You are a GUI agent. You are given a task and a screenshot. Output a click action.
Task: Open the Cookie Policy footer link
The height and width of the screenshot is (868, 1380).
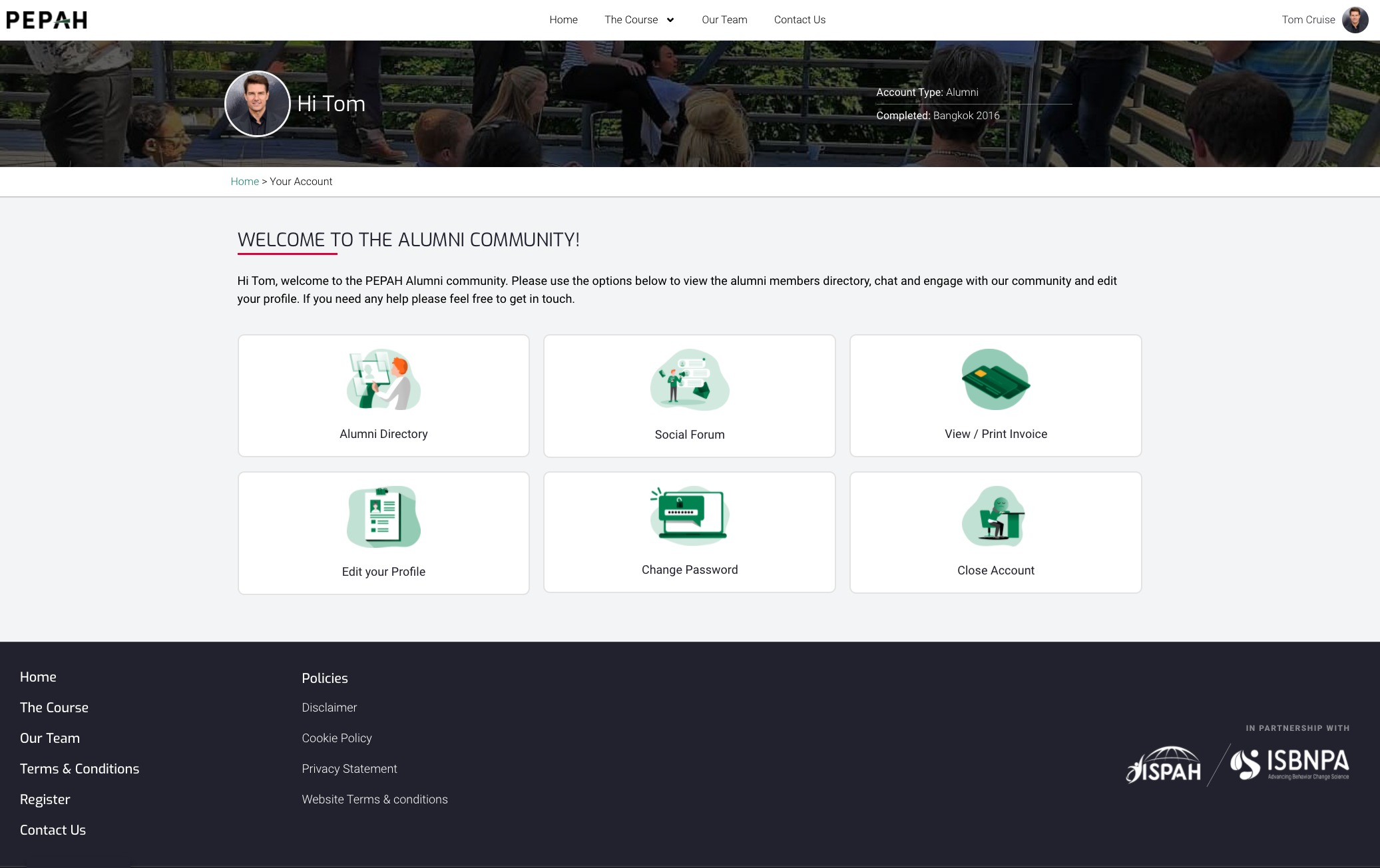336,738
